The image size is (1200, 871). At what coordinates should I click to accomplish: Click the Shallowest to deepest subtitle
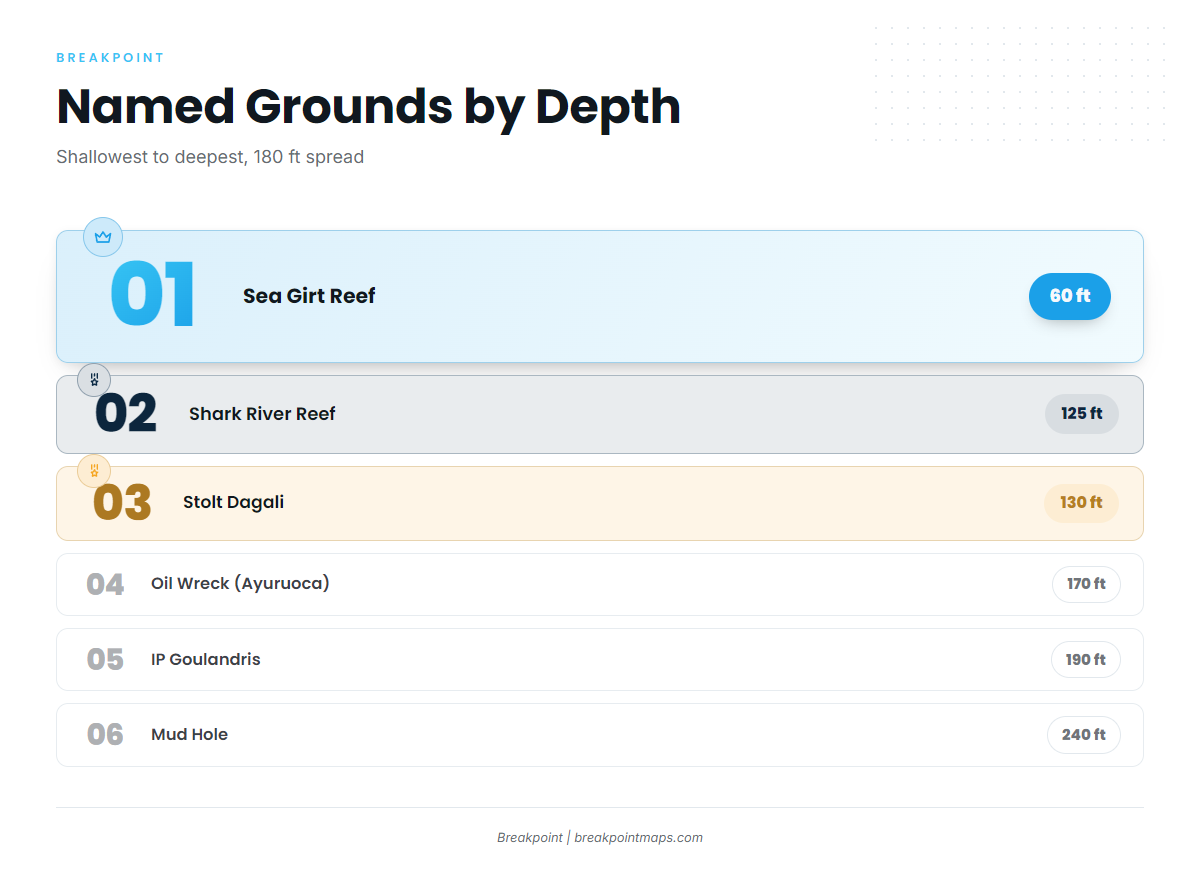click(210, 157)
